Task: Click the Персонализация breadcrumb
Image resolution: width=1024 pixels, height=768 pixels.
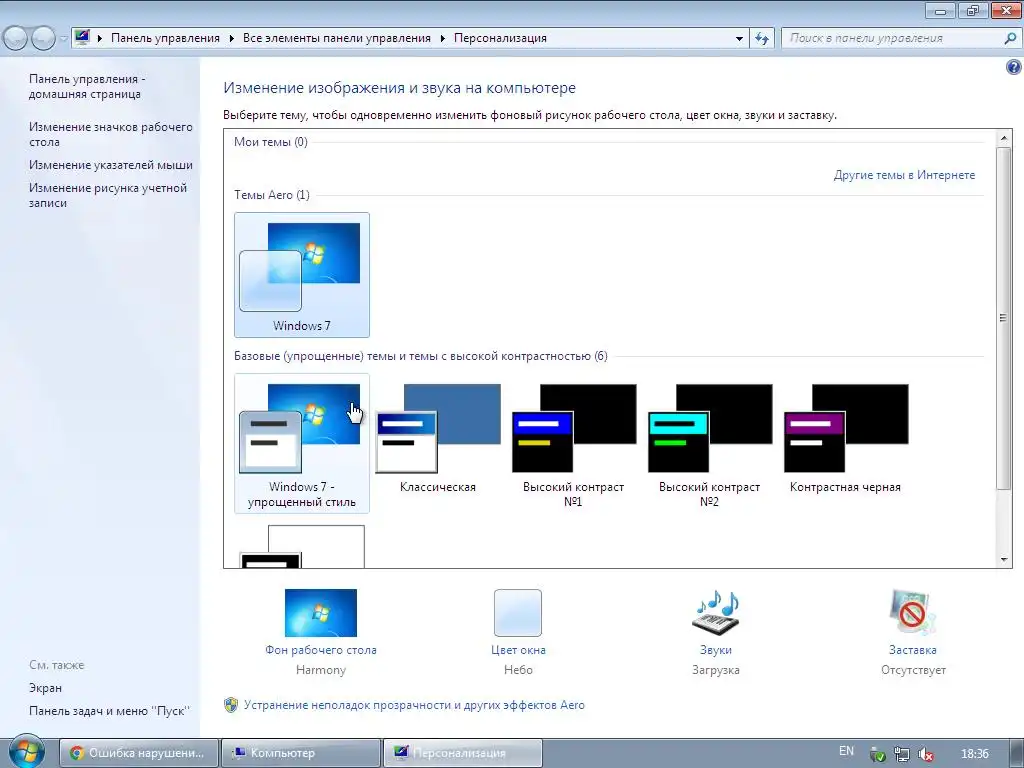Action: (500, 39)
